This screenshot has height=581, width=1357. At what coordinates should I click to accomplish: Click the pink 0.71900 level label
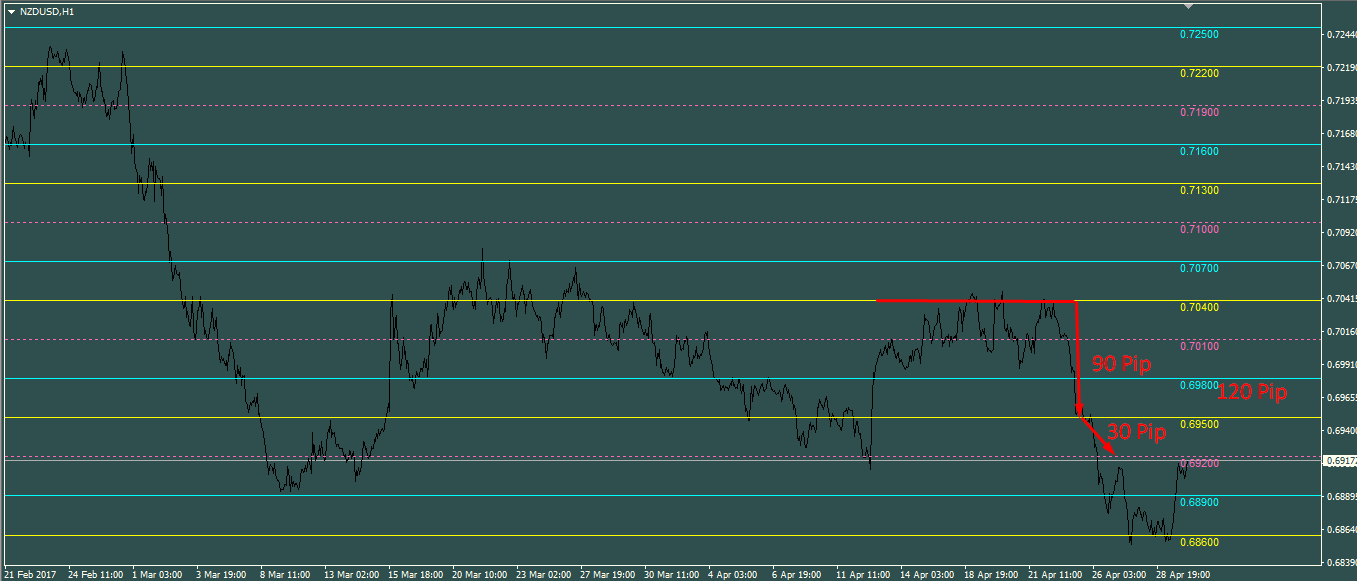[1199, 113]
